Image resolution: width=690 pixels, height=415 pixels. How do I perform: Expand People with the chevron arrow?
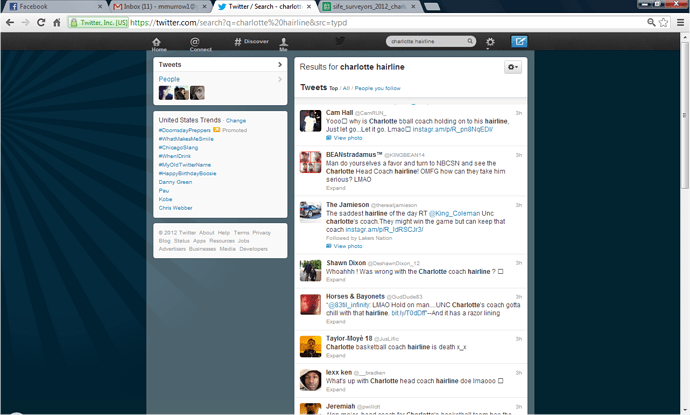280,79
